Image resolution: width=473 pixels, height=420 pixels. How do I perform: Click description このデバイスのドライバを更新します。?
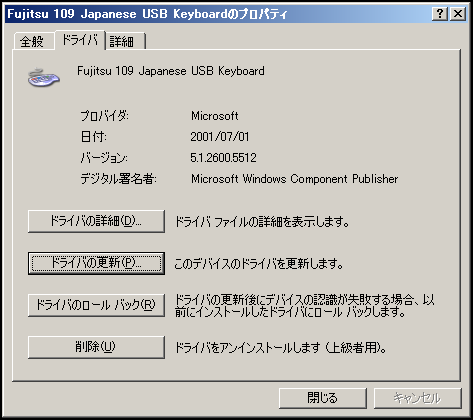point(259,264)
